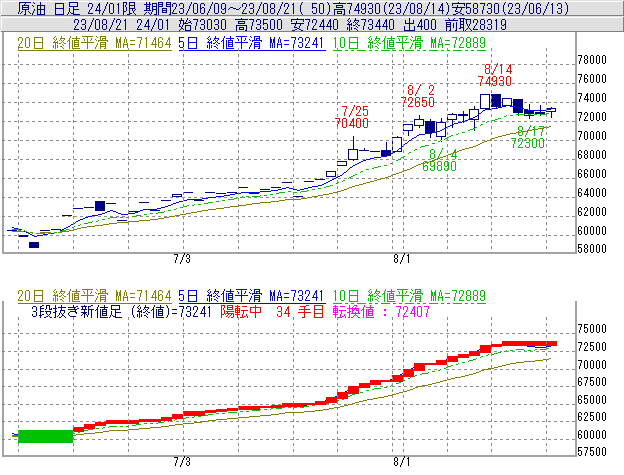This screenshot has height=475, width=624.
Task: Click the 終73440 closing price value
Action: tap(370, 25)
